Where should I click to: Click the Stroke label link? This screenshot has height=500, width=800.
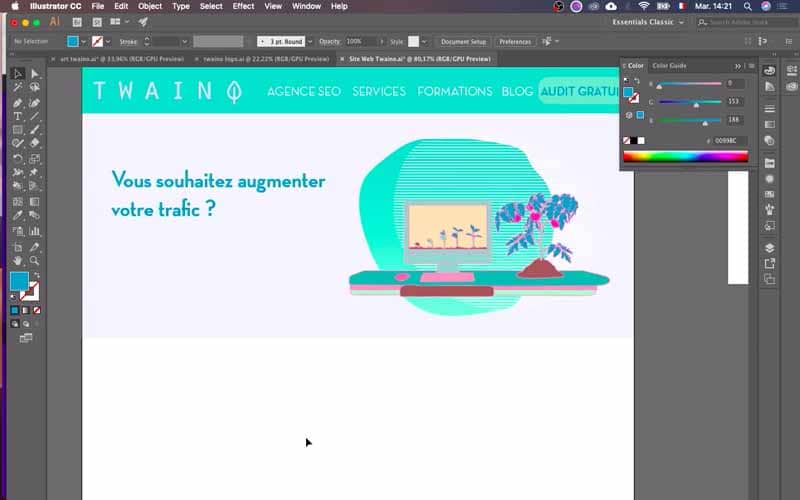pos(128,41)
